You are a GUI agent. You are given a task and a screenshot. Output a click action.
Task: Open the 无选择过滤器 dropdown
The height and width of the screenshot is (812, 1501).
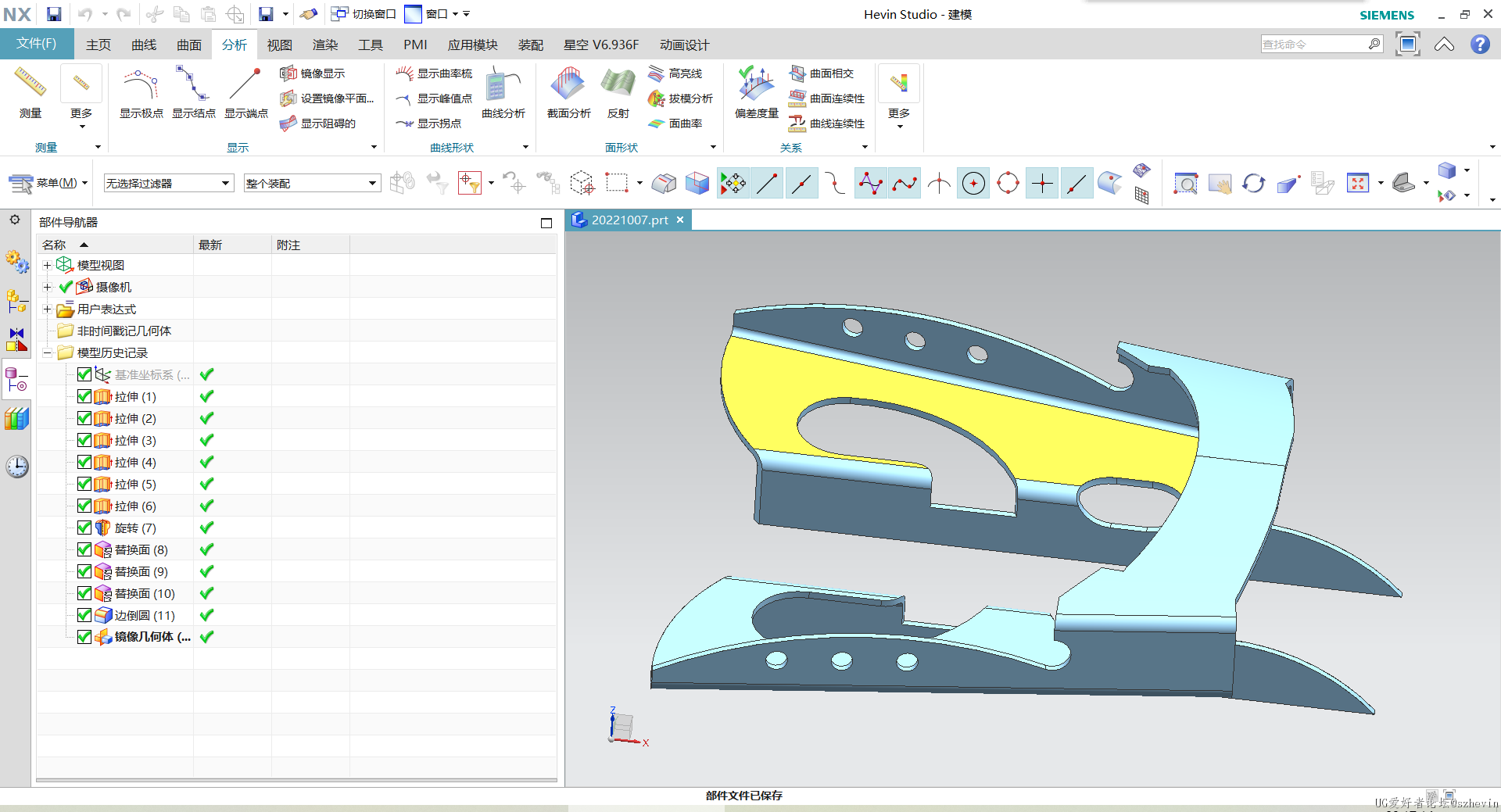[169, 184]
